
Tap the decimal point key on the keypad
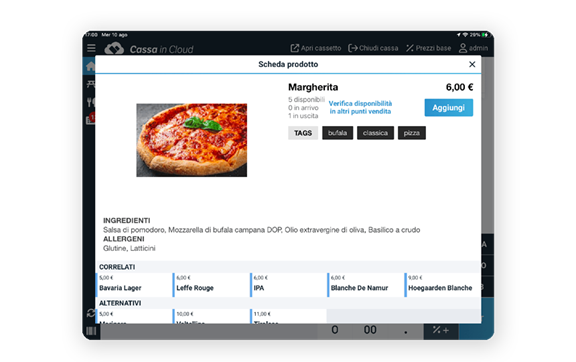406,330
